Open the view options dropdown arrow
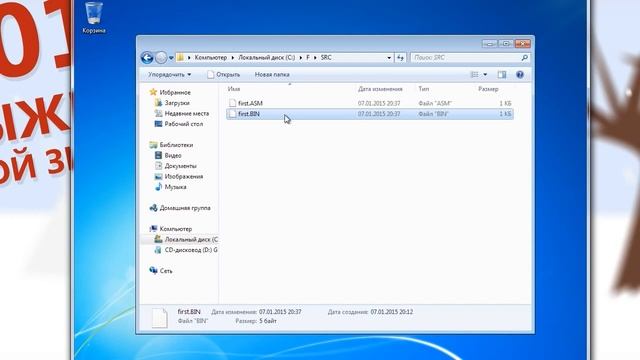 point(485,75)
